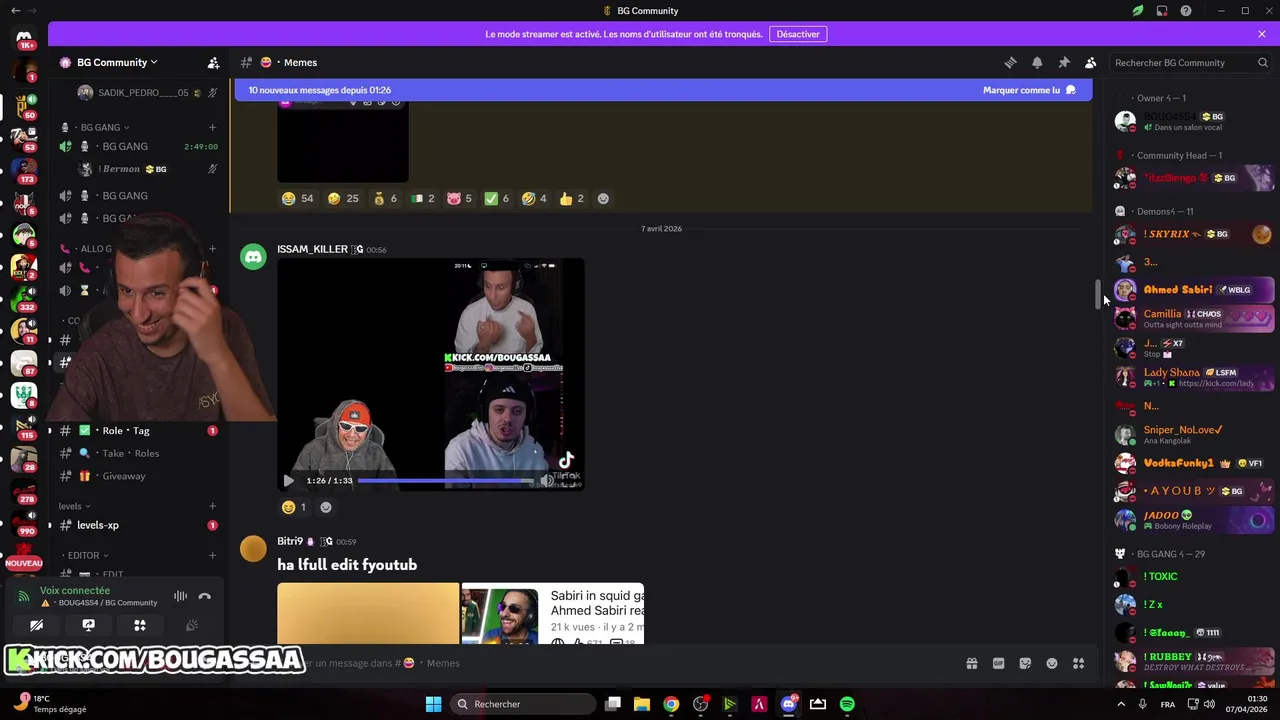
Task: Add a channel to levels category
Action: pyautogui.click(x=212, y=506)
